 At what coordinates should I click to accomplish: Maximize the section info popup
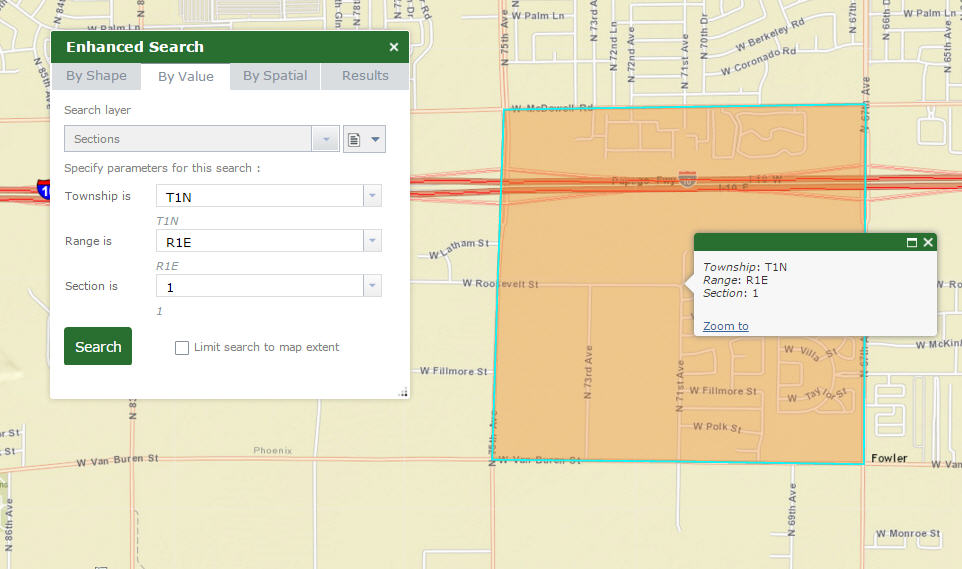(912, 242)
